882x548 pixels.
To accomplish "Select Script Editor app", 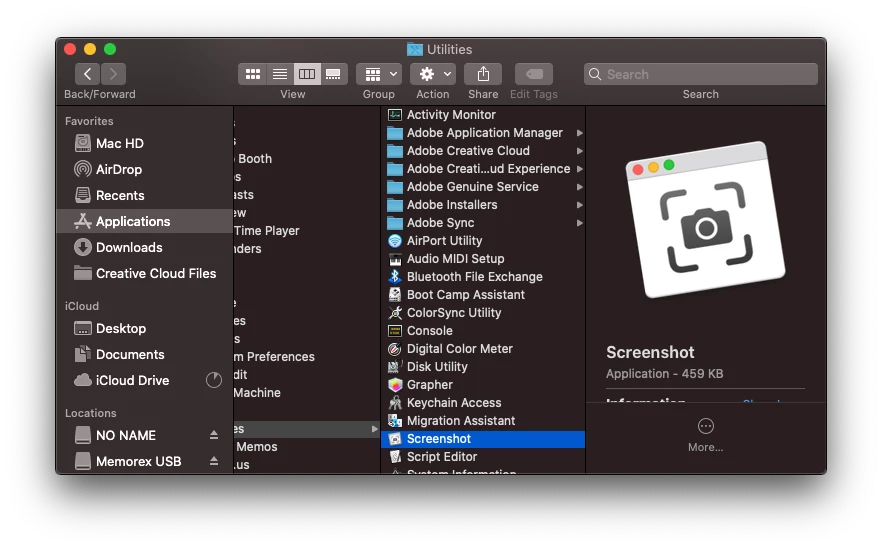I will [483, 457].
